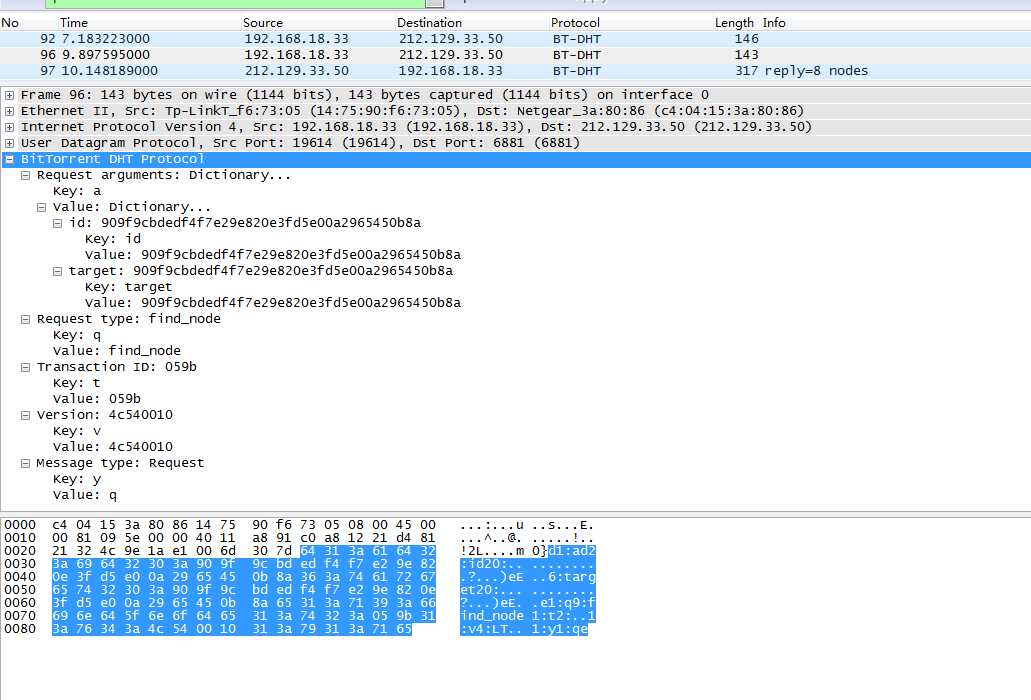Select the 'Value: 4c540010' line under Version
Viewport: 1031px width, 700px height.
[112, 447]
